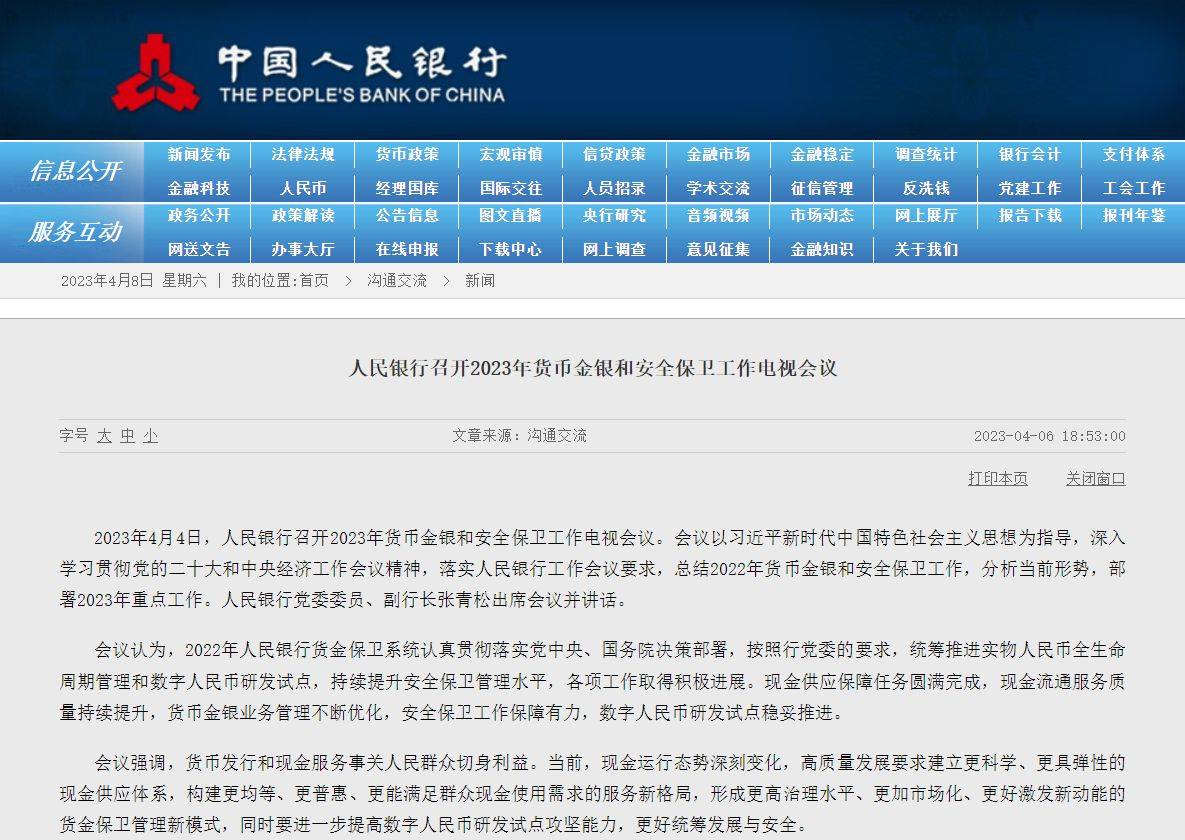Open the 新闻发布 menu item
Image resolution: width=1185 pixels, height=840 pixels.
point(202,155)
